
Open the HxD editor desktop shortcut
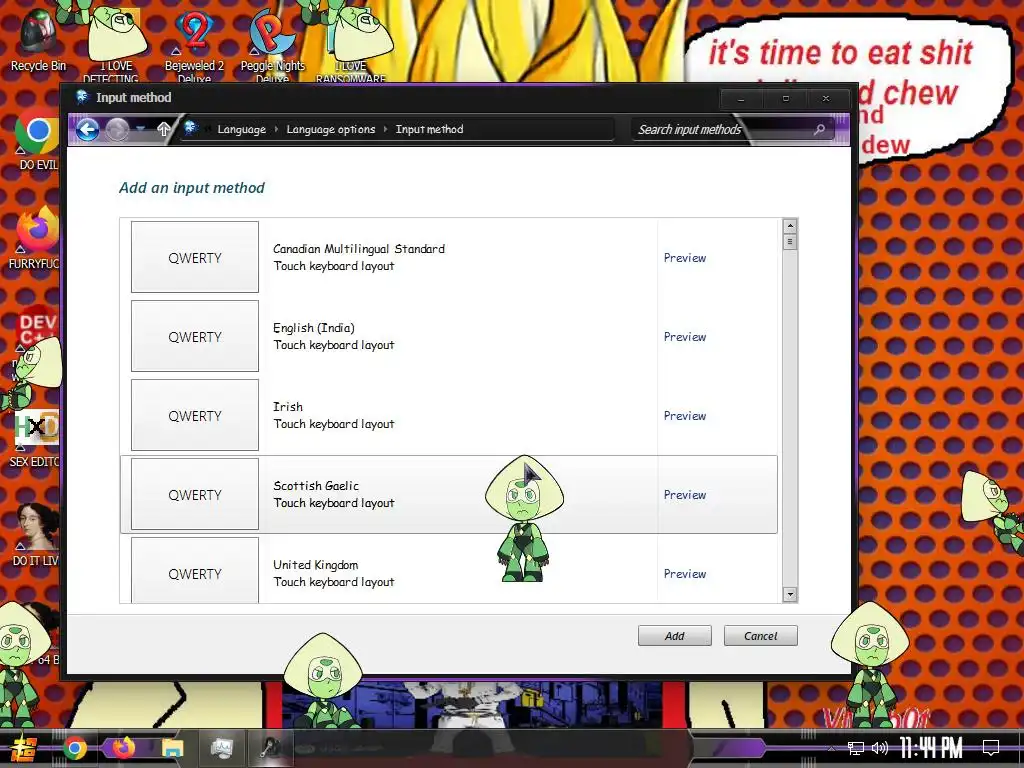37,438
